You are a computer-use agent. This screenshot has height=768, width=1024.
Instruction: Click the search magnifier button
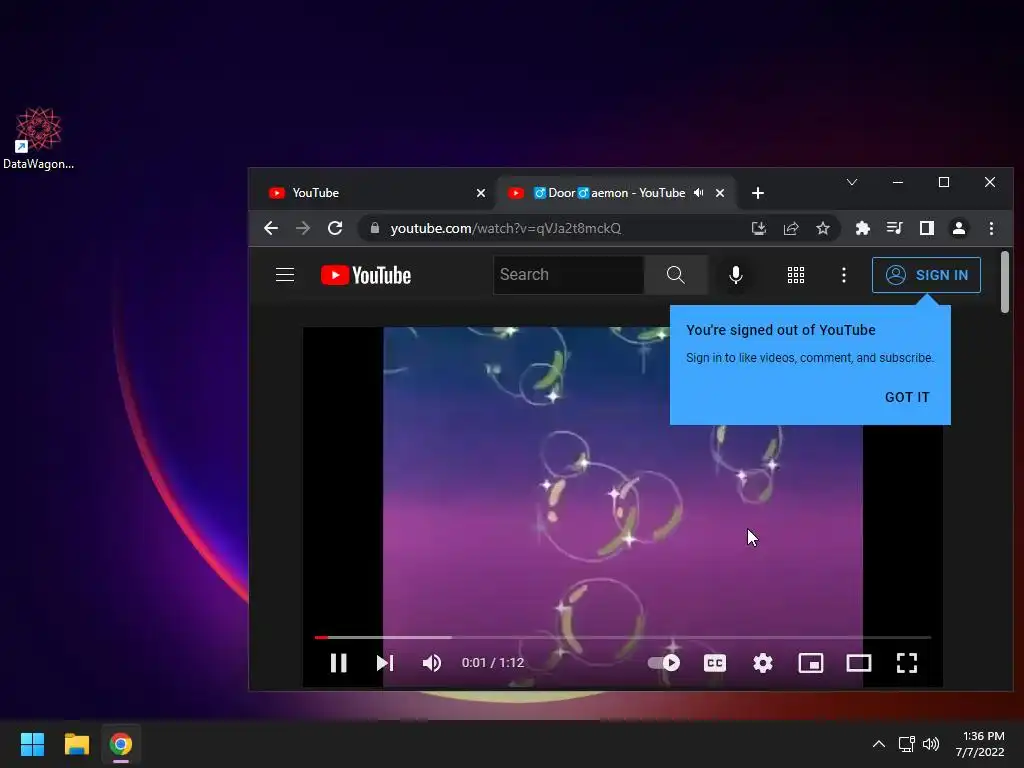pyautogui.click(x=676, y=275)
